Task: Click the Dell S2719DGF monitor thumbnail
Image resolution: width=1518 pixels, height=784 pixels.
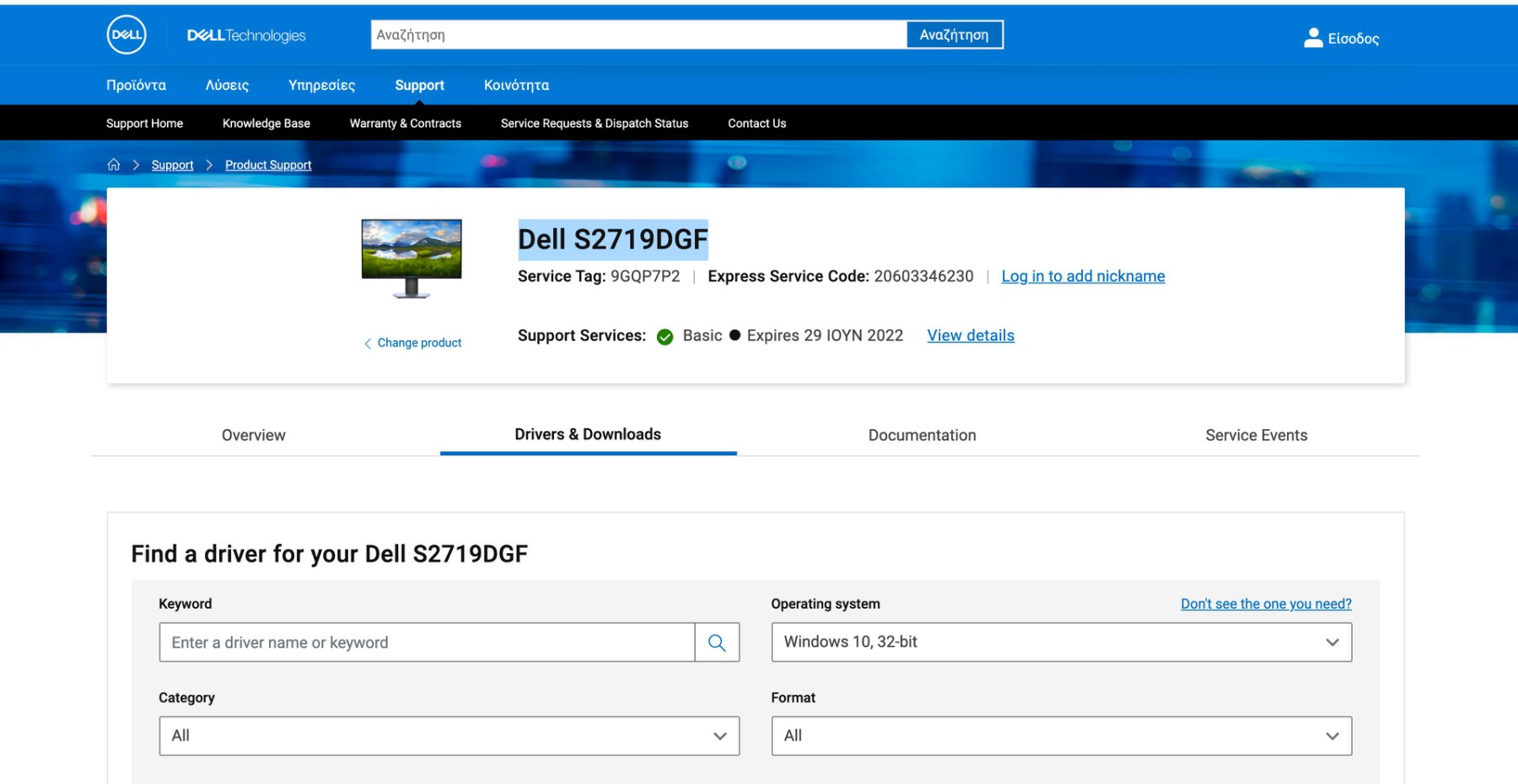Action: (x=412, y=259)
